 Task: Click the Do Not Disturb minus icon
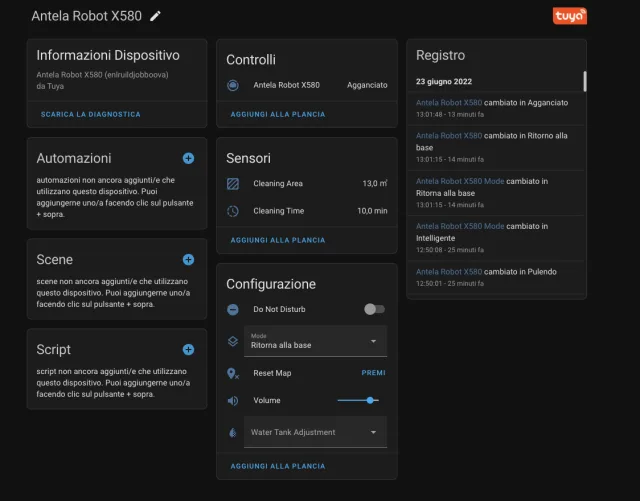[233, 310]
